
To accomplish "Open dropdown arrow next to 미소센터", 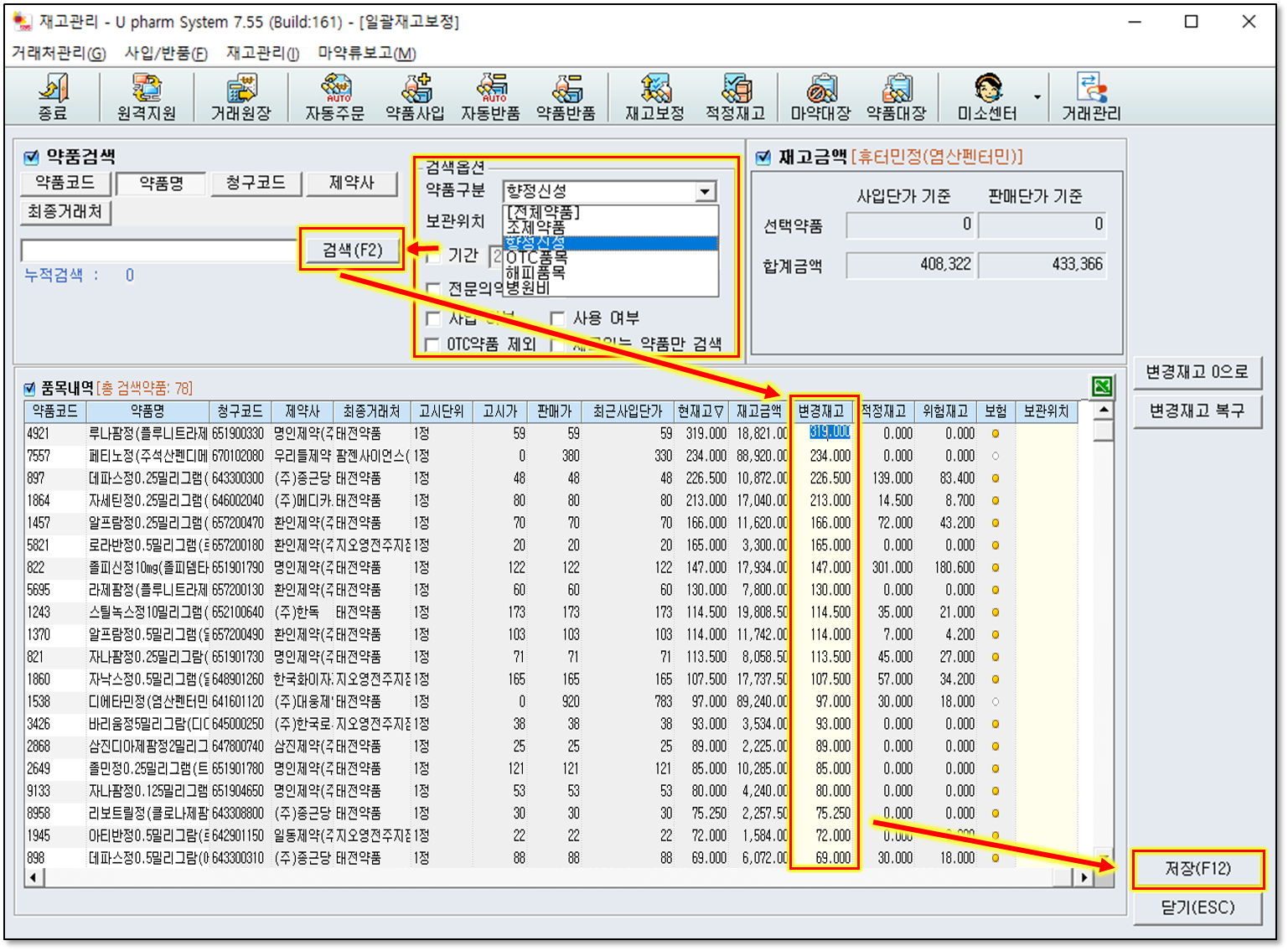I will [1037, 97].
